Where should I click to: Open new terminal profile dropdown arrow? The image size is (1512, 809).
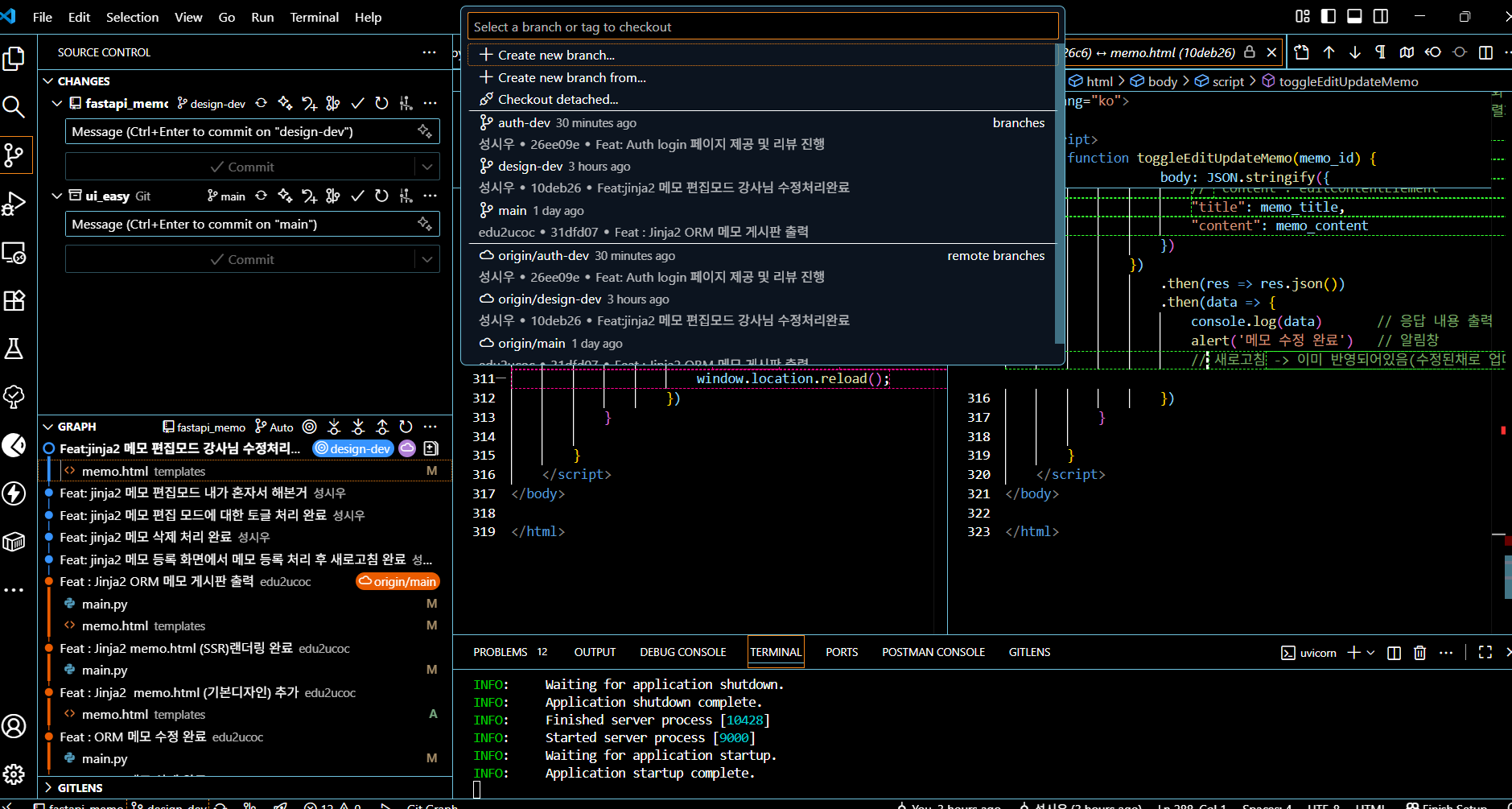point(1370,652)
